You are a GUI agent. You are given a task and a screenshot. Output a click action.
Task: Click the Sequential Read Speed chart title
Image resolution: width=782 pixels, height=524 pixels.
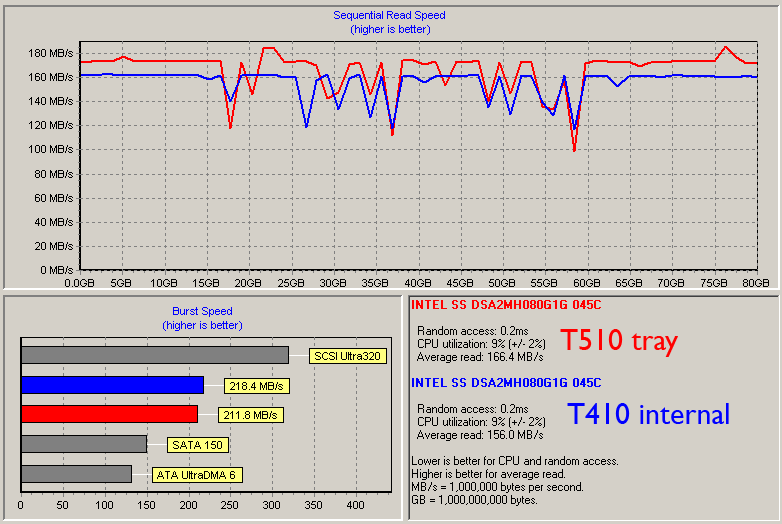(390, 15)
